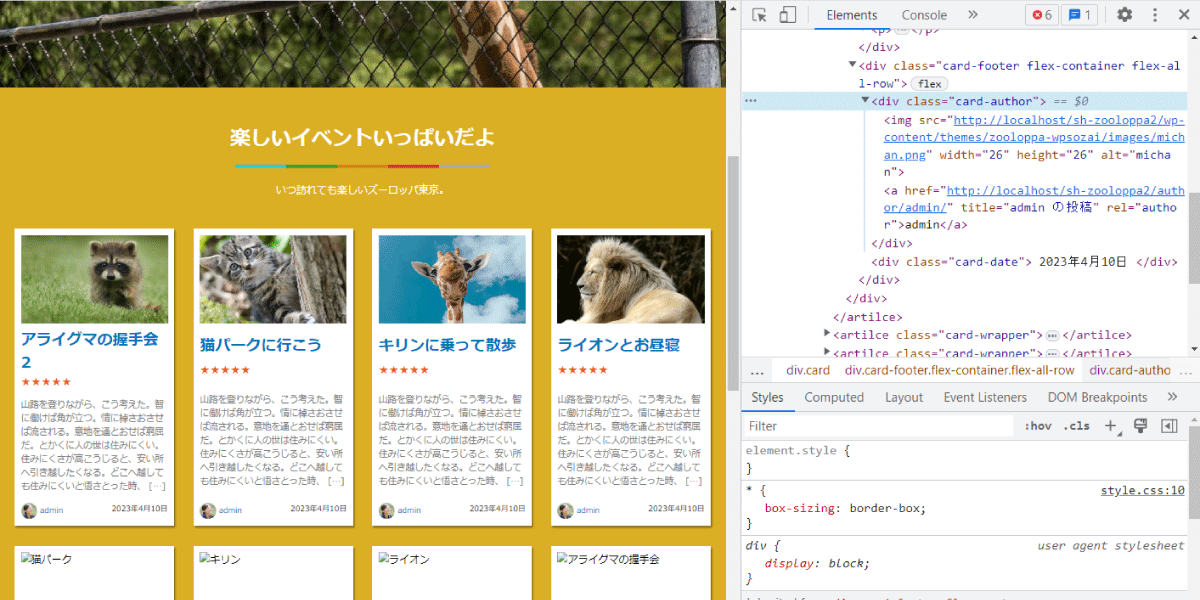Click admin author link on giraffe card
Screen dimensions: 1200x600
click(x=409, y=510)
